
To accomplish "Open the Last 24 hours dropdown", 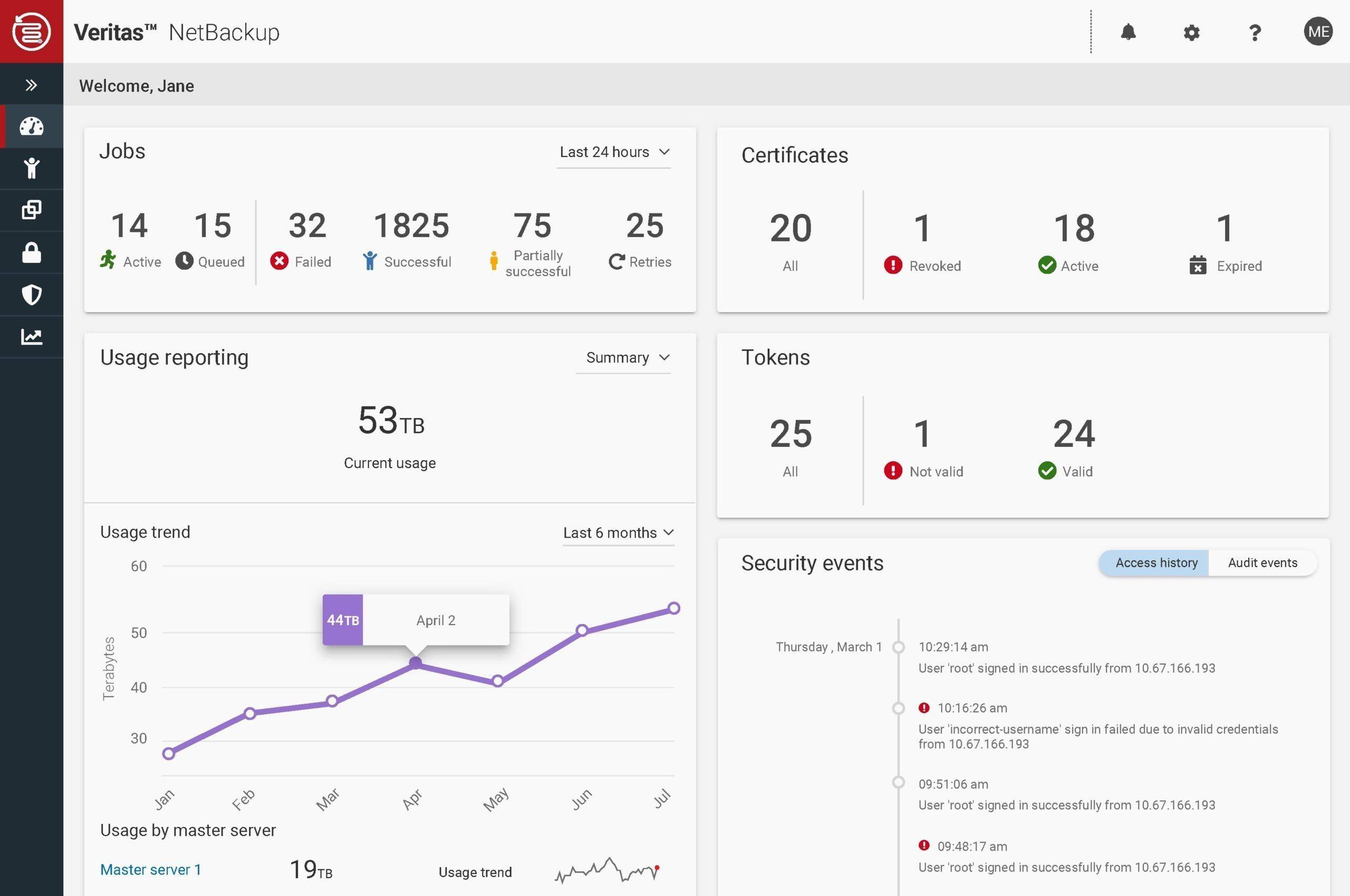I will click(x=613, y=152).
